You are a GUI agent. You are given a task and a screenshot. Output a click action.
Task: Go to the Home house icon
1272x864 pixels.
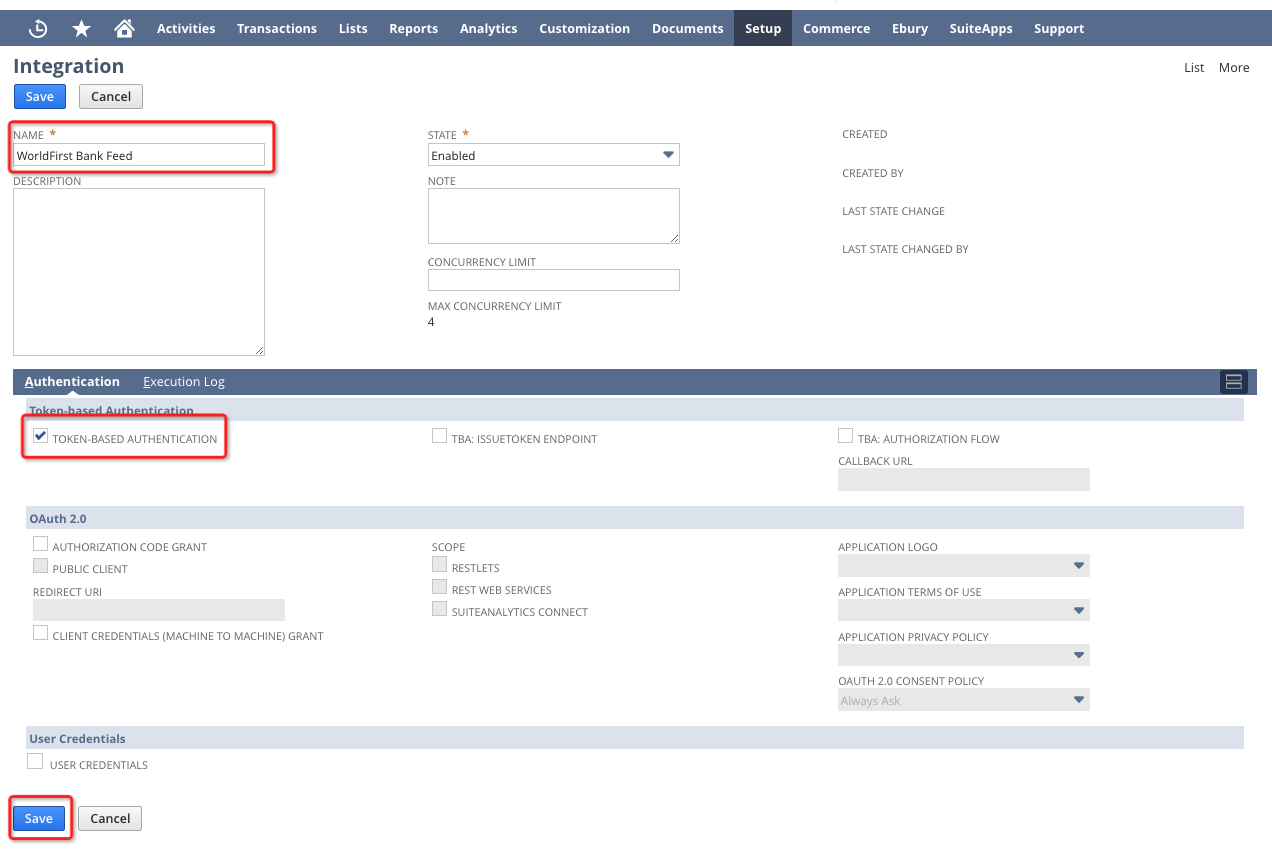pos(124,29)
